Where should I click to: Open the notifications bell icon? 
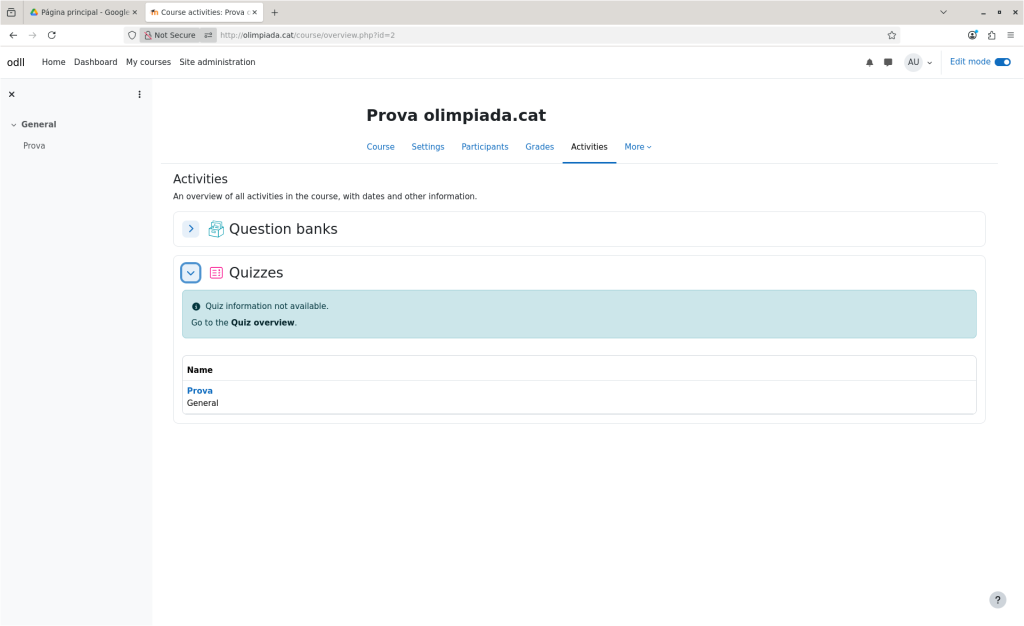(x=869, y=62)
